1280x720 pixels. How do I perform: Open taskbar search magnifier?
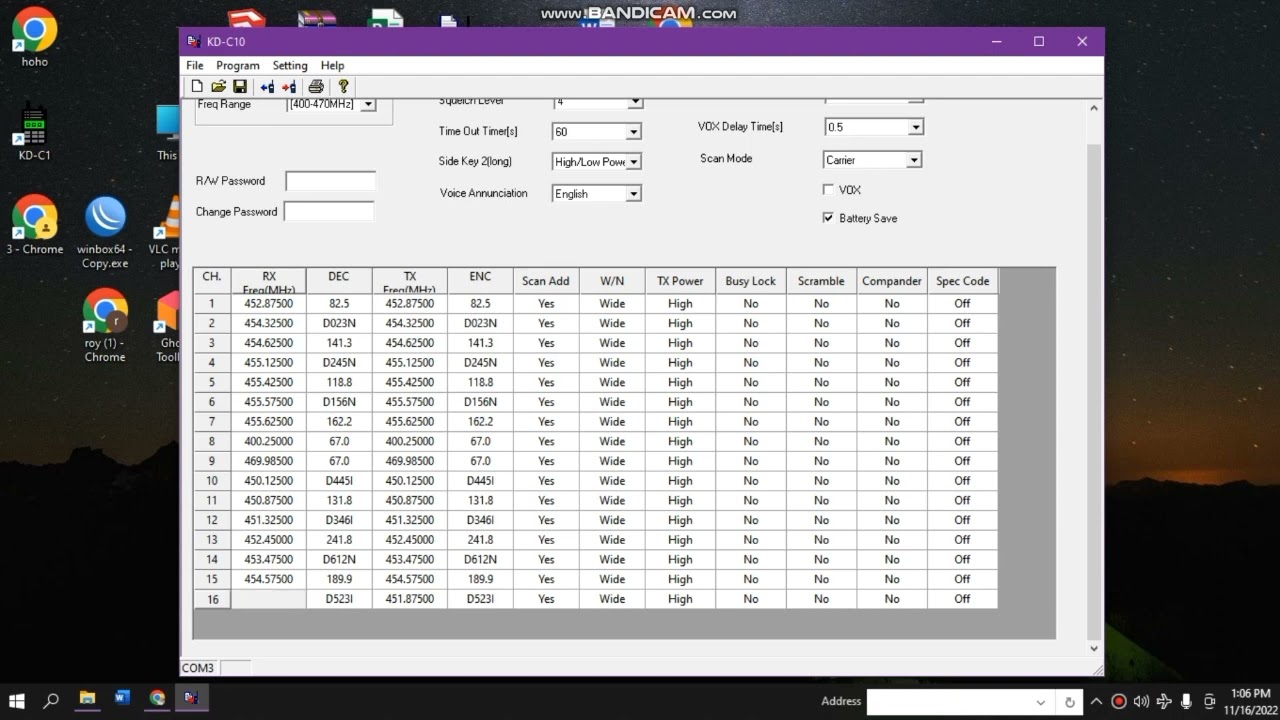[52, 700]
